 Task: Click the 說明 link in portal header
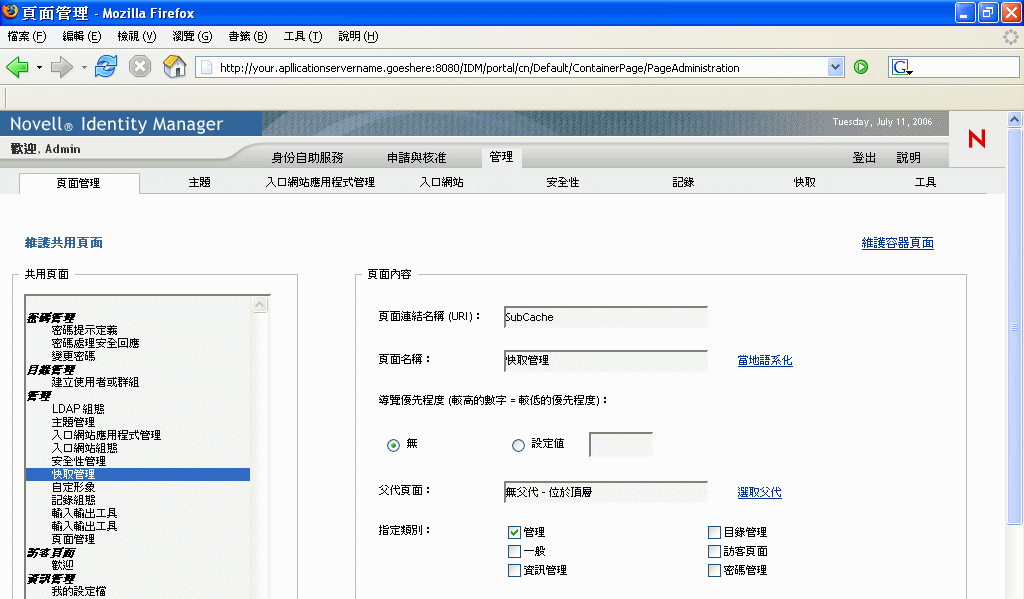click(x=908, y=157)
